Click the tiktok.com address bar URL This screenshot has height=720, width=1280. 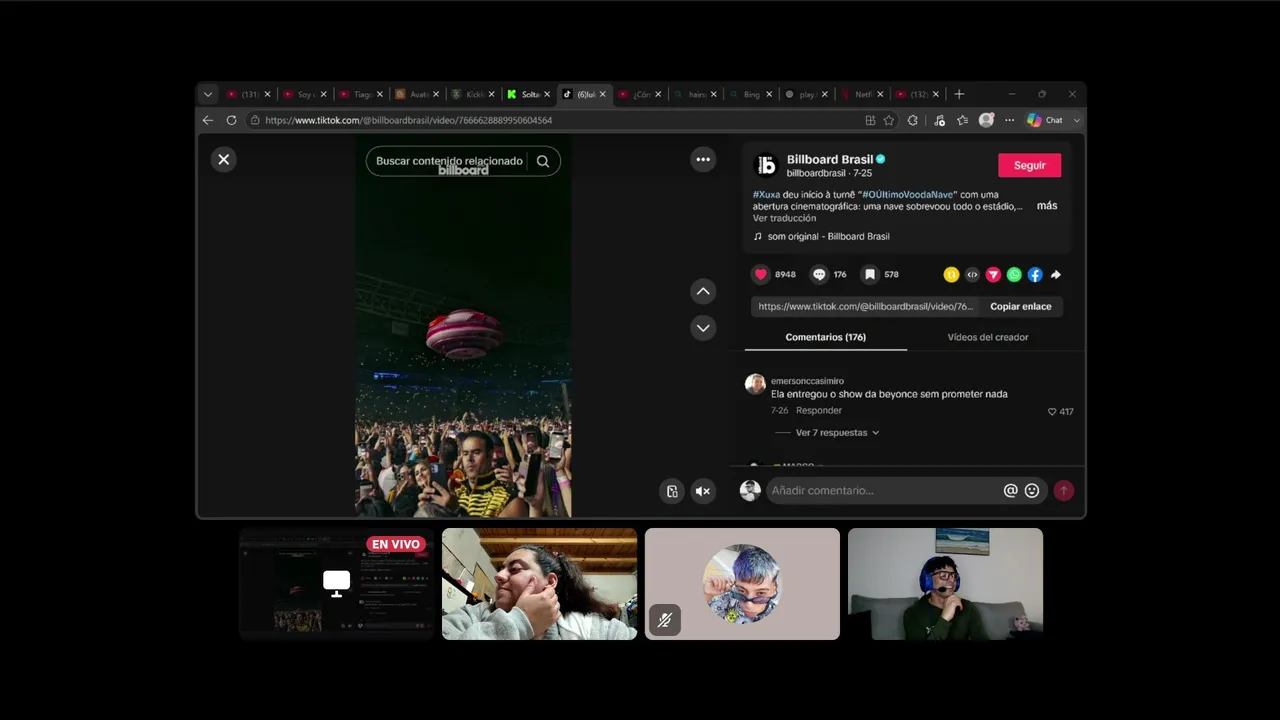click(409, 120)
